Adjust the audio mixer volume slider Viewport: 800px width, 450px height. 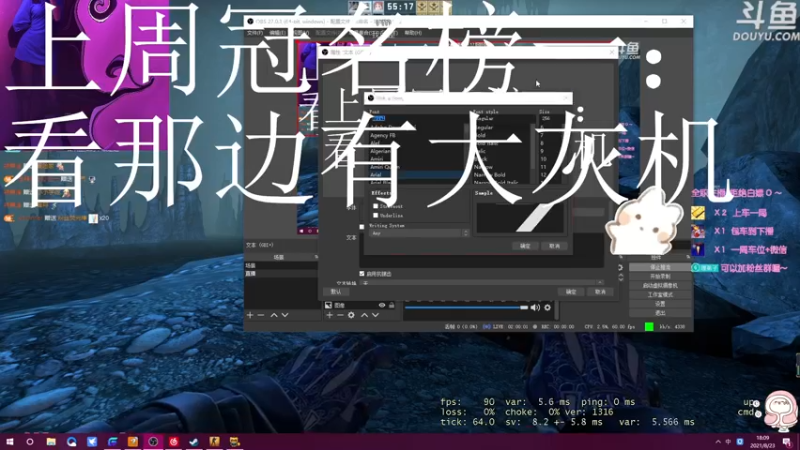pos(466,308)
